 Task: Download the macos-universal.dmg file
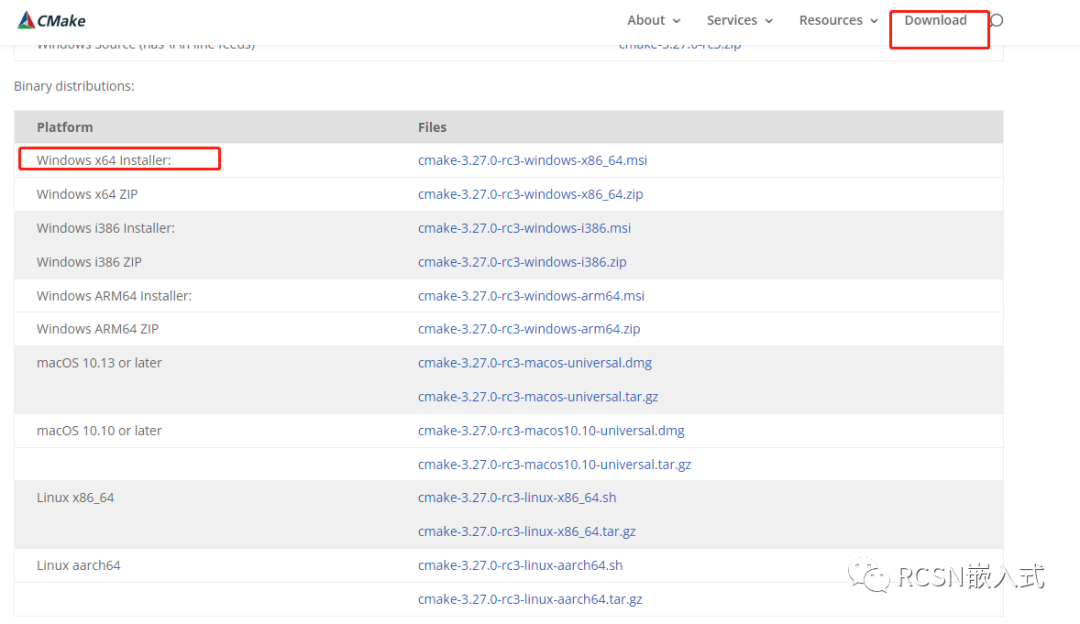pyautogui.click(x=535, y=363)
